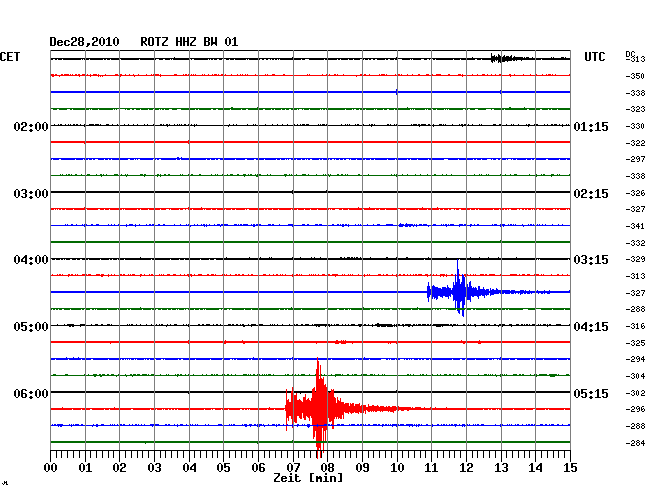Click the DC offset value -316
Screen dimensions: 650x494
click(635, 326)
